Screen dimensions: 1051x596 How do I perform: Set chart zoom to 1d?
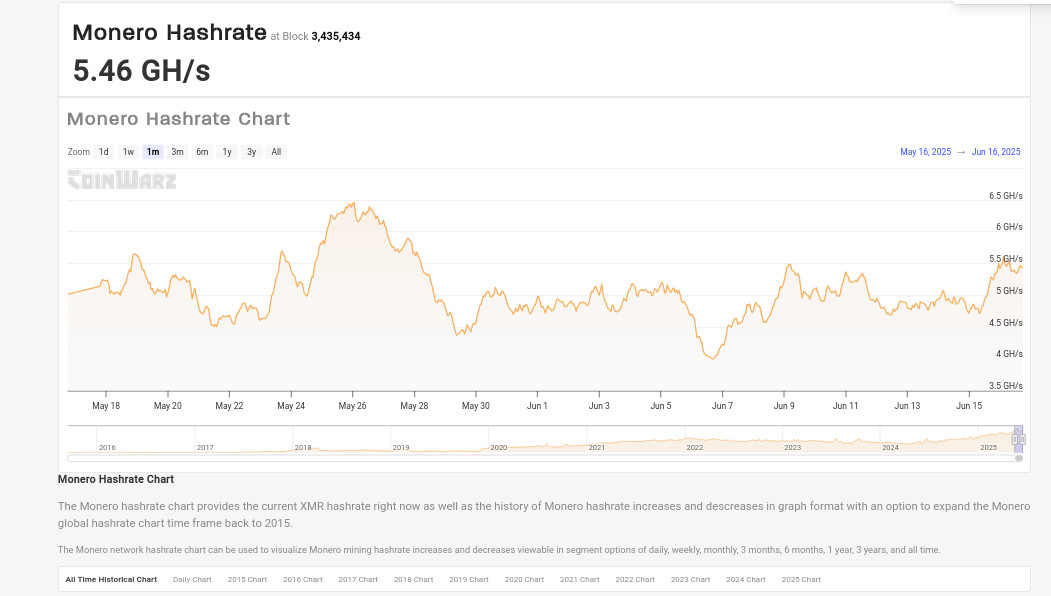104,152
